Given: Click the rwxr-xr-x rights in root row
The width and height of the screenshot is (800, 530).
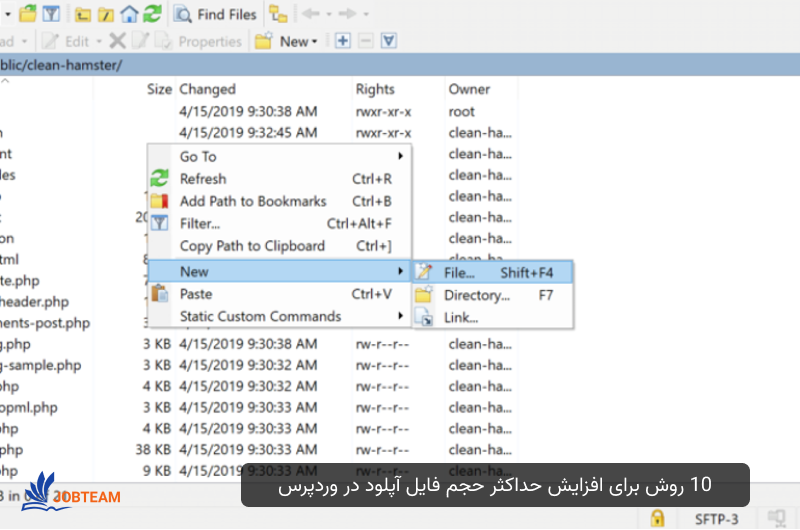Looking at the screenshot, I should tap(383, 112).
